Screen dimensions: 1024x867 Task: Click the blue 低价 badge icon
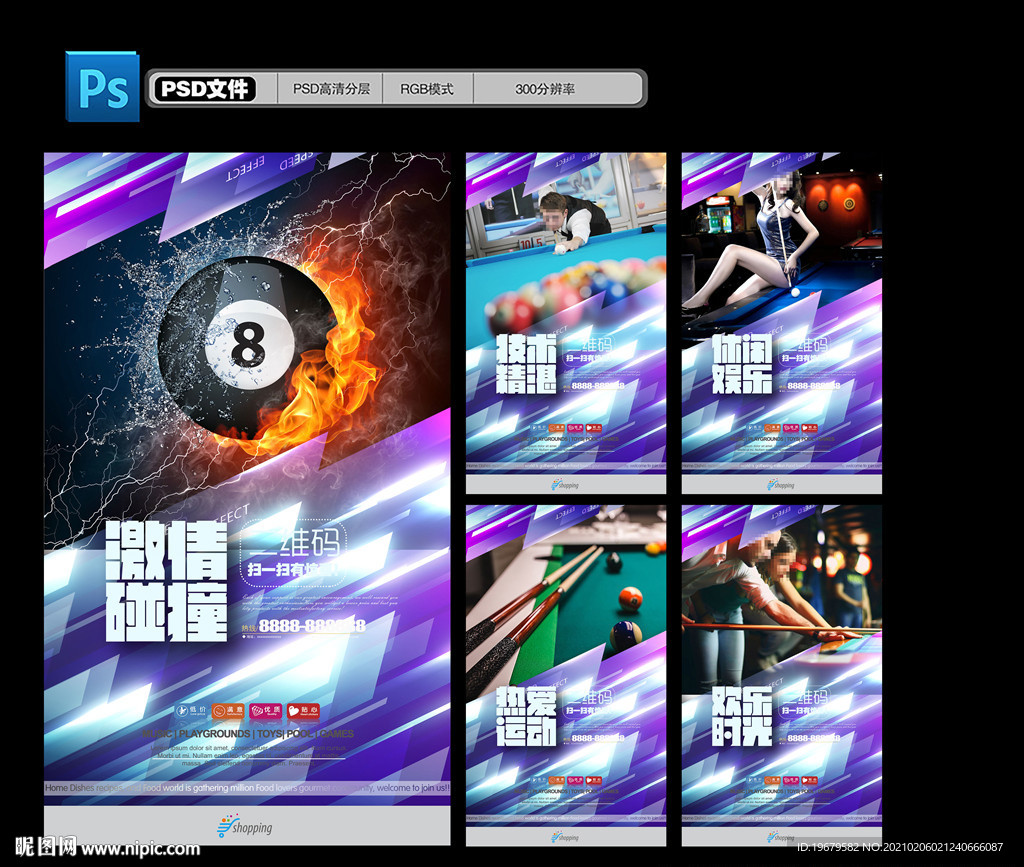(x=191, y=711)
